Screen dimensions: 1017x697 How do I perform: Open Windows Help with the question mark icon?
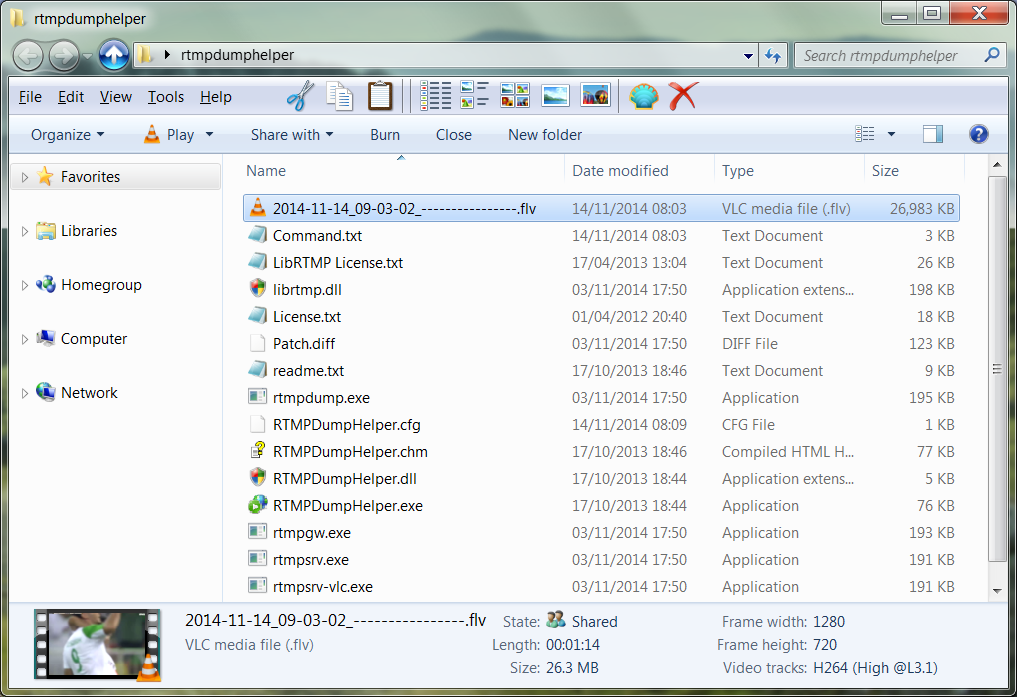pyautogui.click(x=978, y=134)
